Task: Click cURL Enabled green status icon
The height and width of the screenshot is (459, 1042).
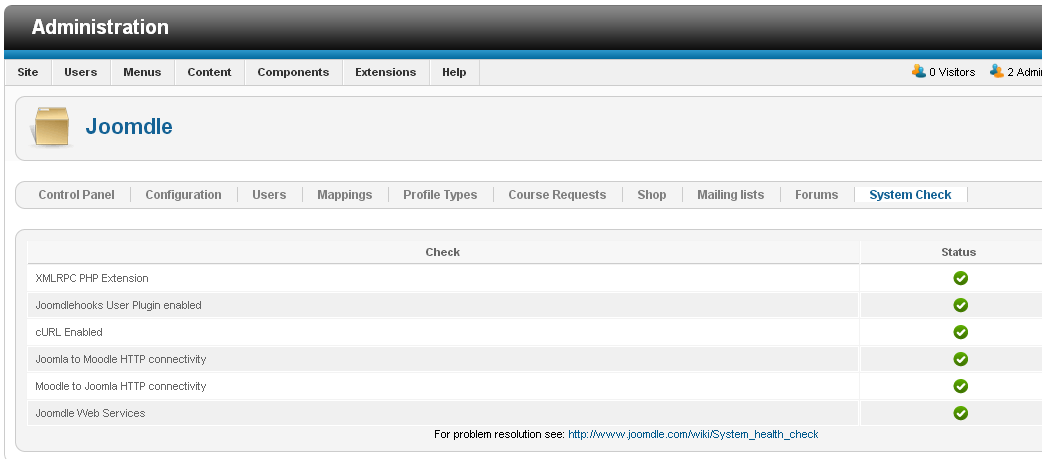Action: tap(960, 332)
